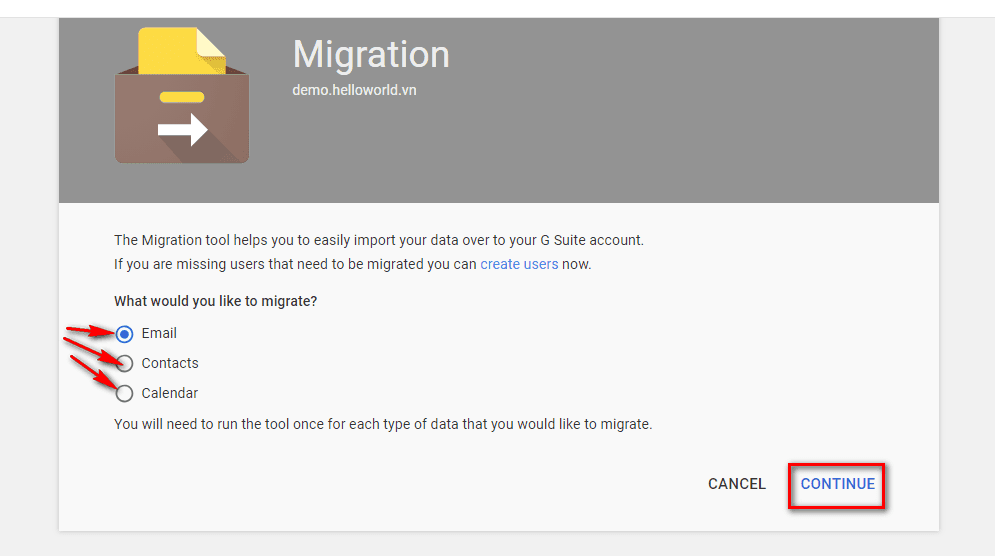Click the 'What would you like to migrate?' heading
This screenshot has height=556, width=995.
point(215,301)
